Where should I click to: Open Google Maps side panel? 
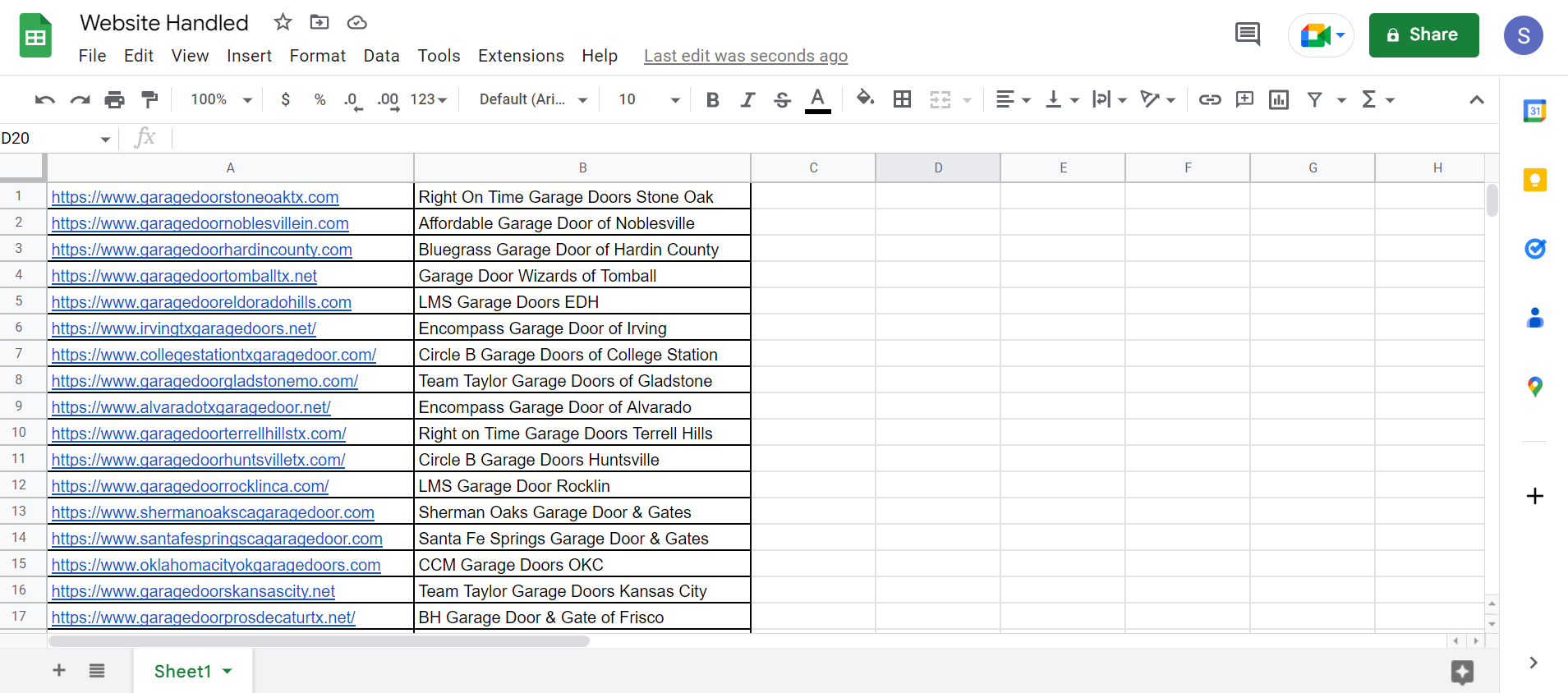point(1534,387)
